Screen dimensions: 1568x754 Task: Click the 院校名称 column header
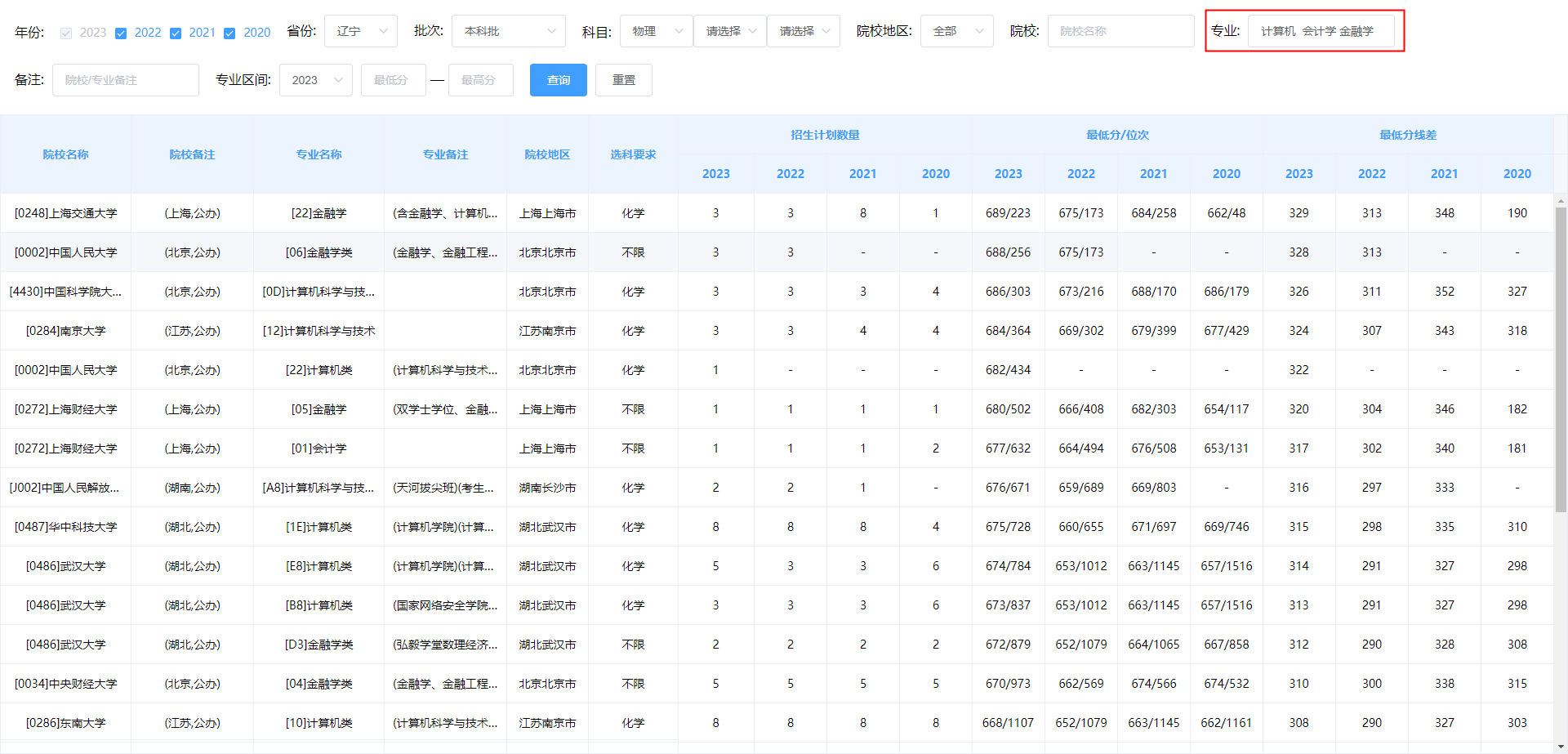[65, 154]
